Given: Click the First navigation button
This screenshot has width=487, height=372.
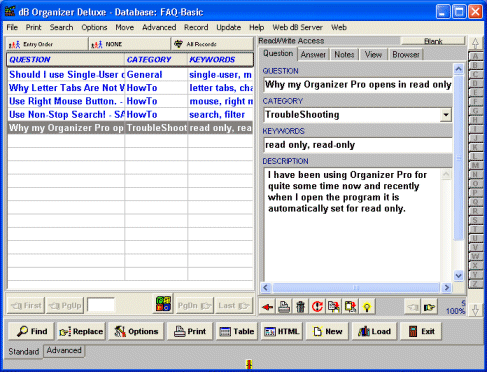Looking at the screenshot, I should pyautogui.click(x=26, y=305).
